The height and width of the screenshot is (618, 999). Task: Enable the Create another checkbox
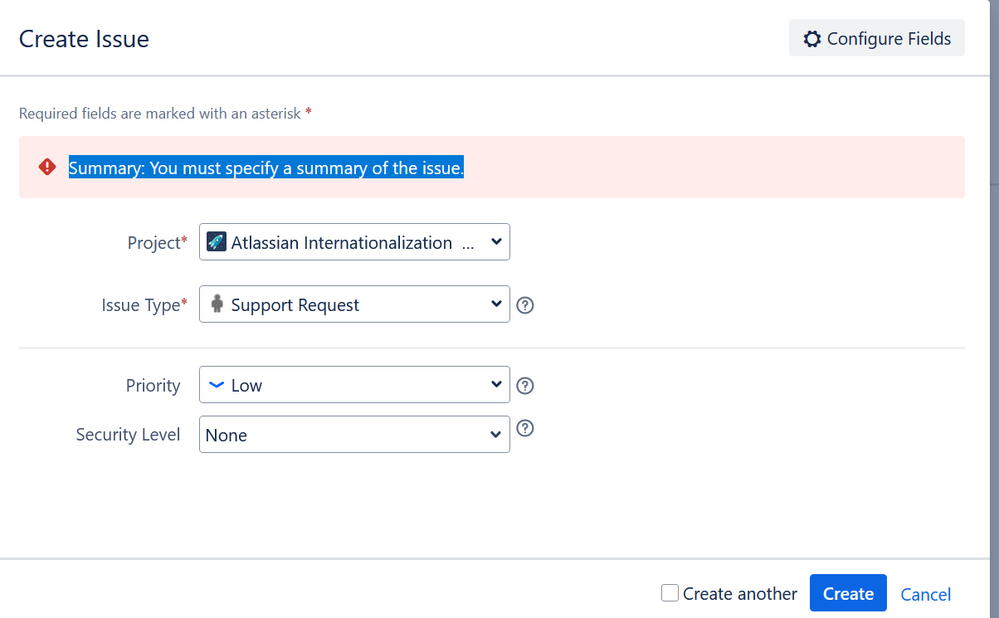click(670, 593)
